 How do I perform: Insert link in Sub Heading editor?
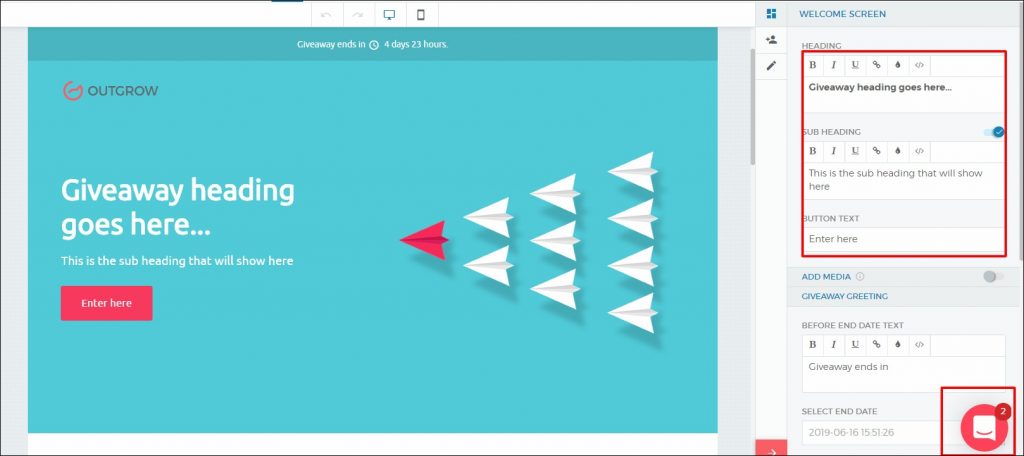[876, 151]
